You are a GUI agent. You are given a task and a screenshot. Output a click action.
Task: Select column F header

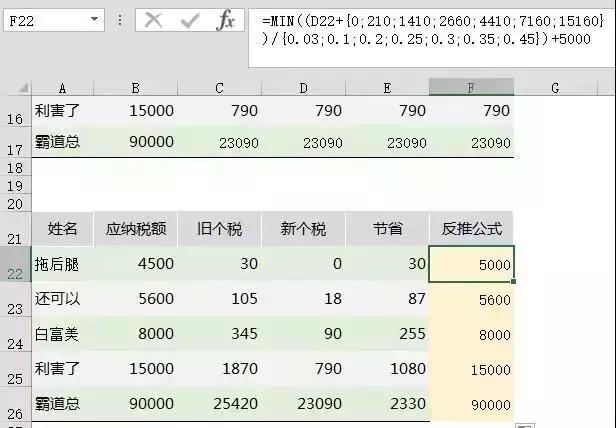471,87
